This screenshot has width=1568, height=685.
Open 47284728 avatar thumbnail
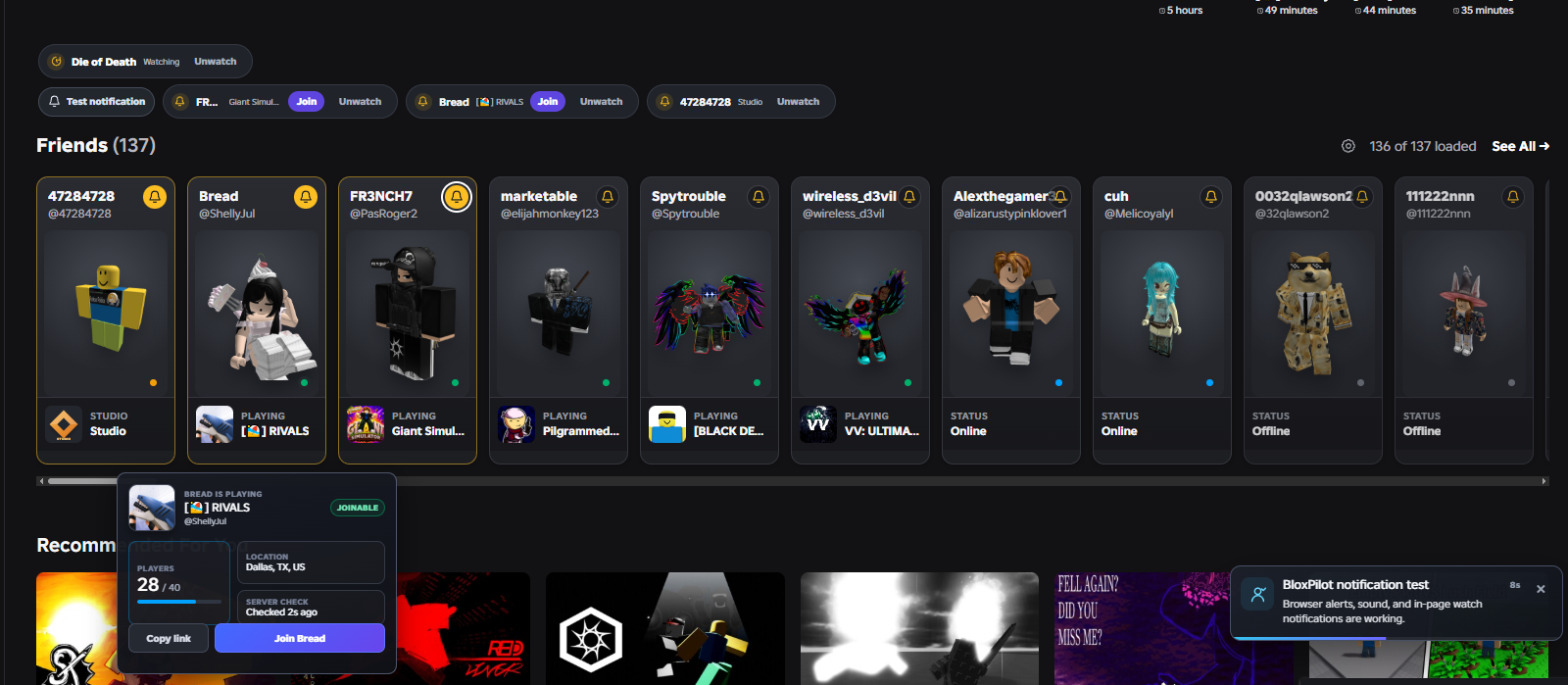click(x=106, y=314)
